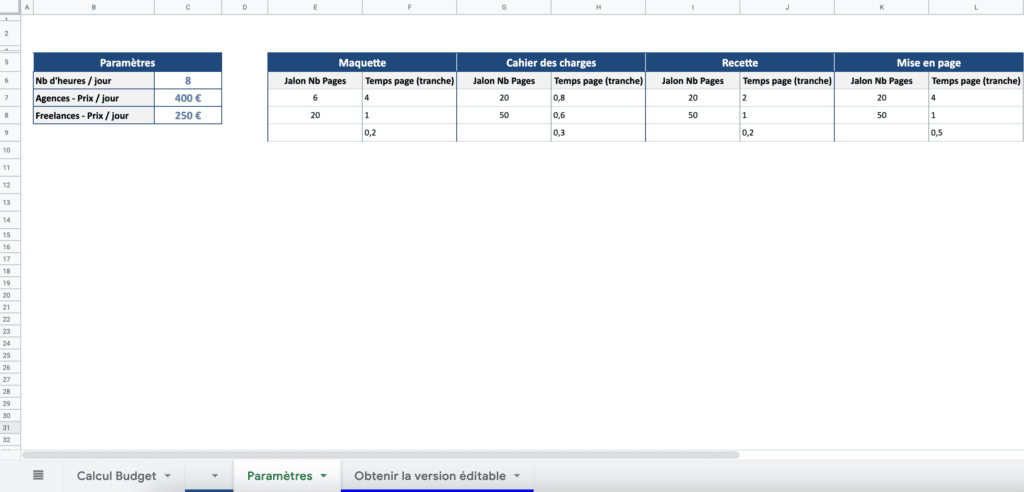The image size is (1024, 492).
Task: Select the Agences price cell 400 €
Action: (x=188, y=98)
